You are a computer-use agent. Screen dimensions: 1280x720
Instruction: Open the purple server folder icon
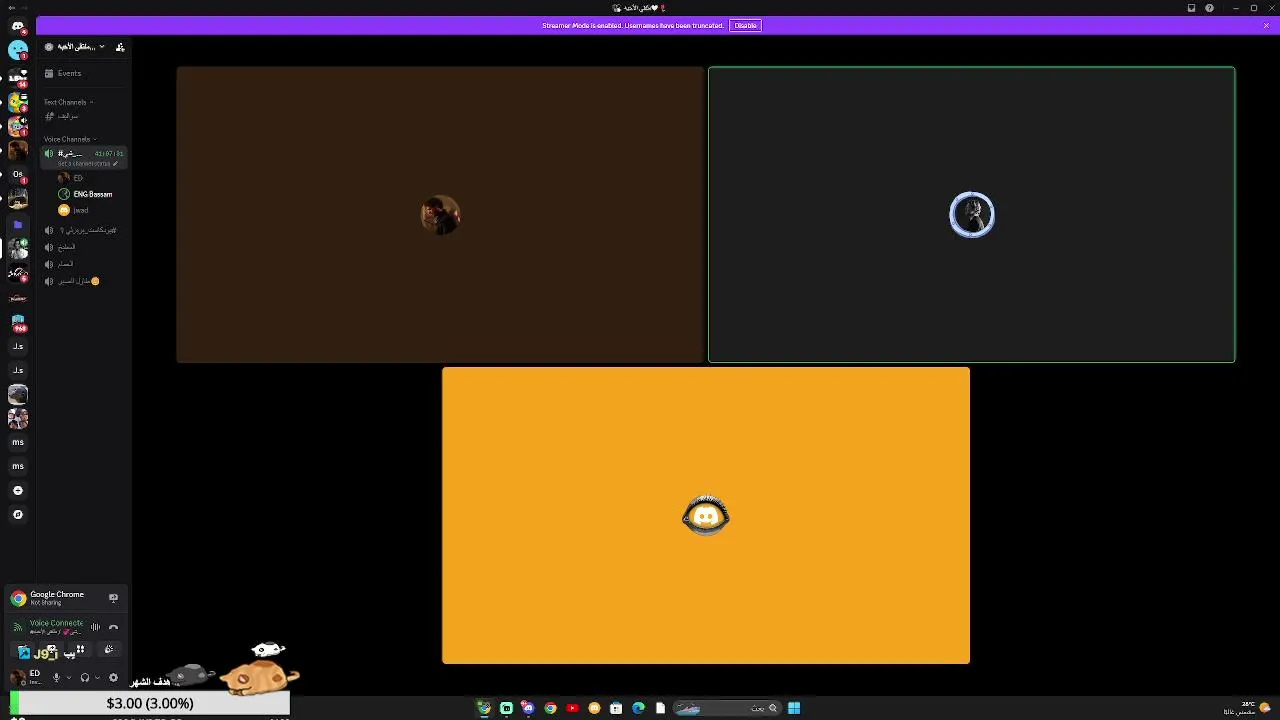click(18, 225)
